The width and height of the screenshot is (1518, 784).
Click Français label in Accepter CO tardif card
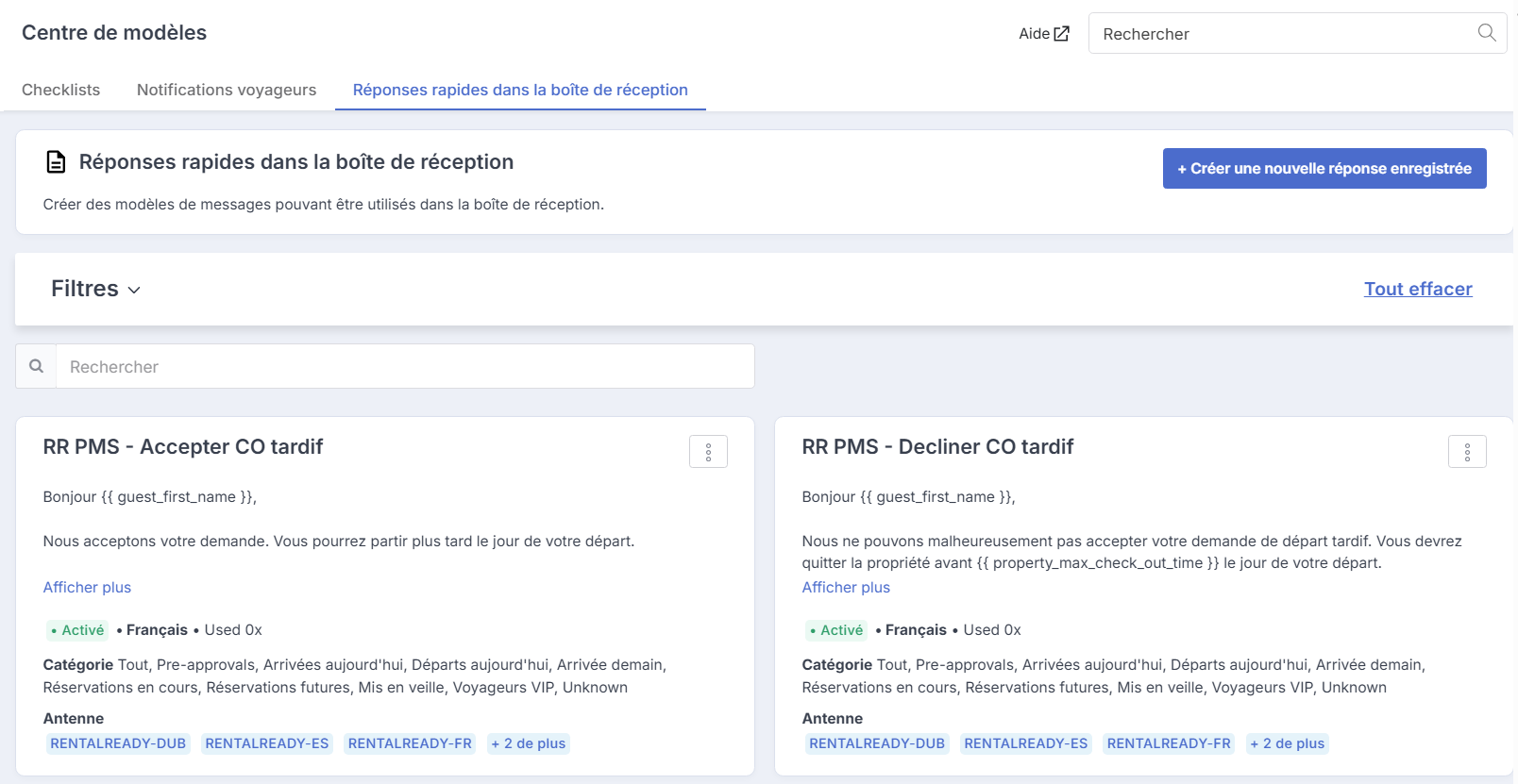coord(157,630)
